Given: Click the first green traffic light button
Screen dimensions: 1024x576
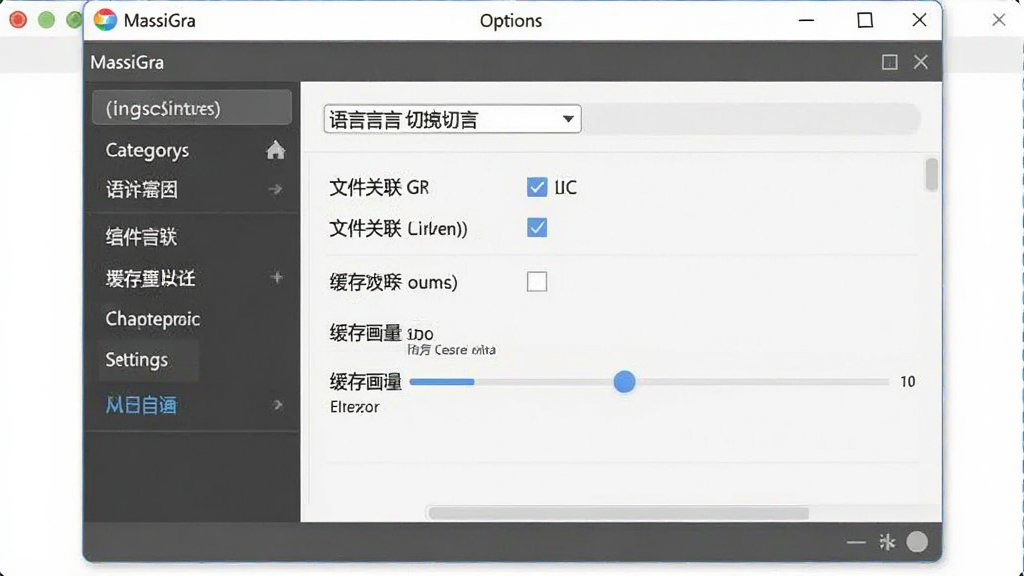Looking at the screenshot, I should click(46, 20).
